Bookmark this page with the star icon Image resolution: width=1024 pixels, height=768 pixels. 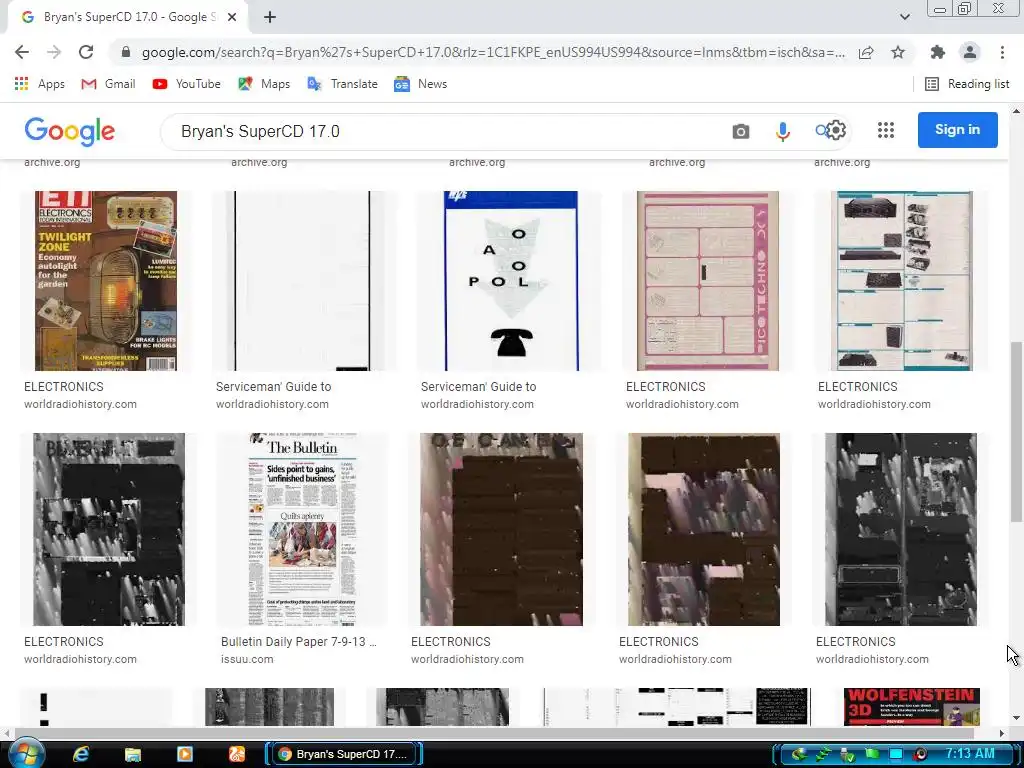pyautogui.click(x=898, y=52)
